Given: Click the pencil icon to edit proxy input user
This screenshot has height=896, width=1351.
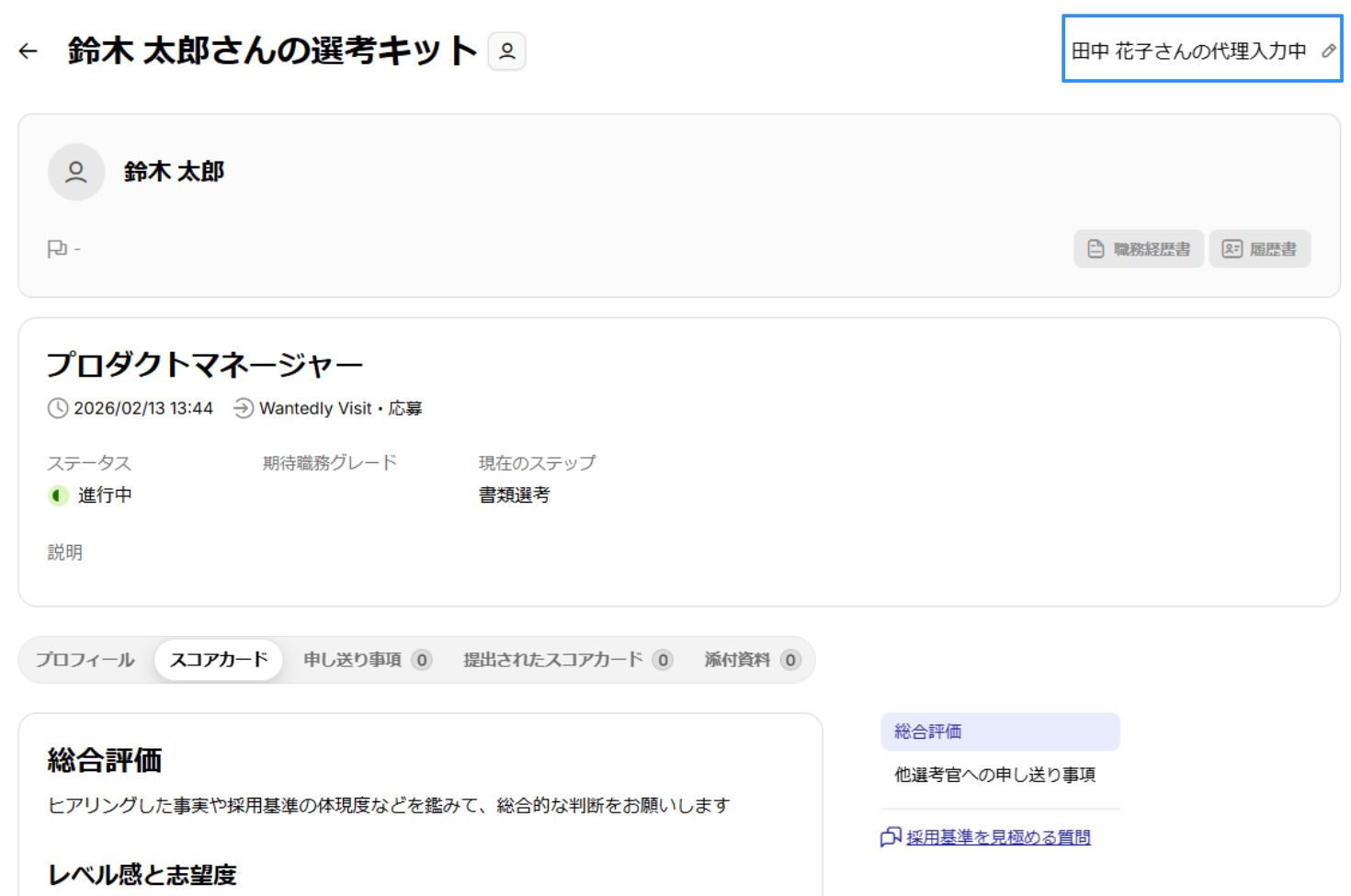Looking at the screenshot, I should coord(1328,51).
